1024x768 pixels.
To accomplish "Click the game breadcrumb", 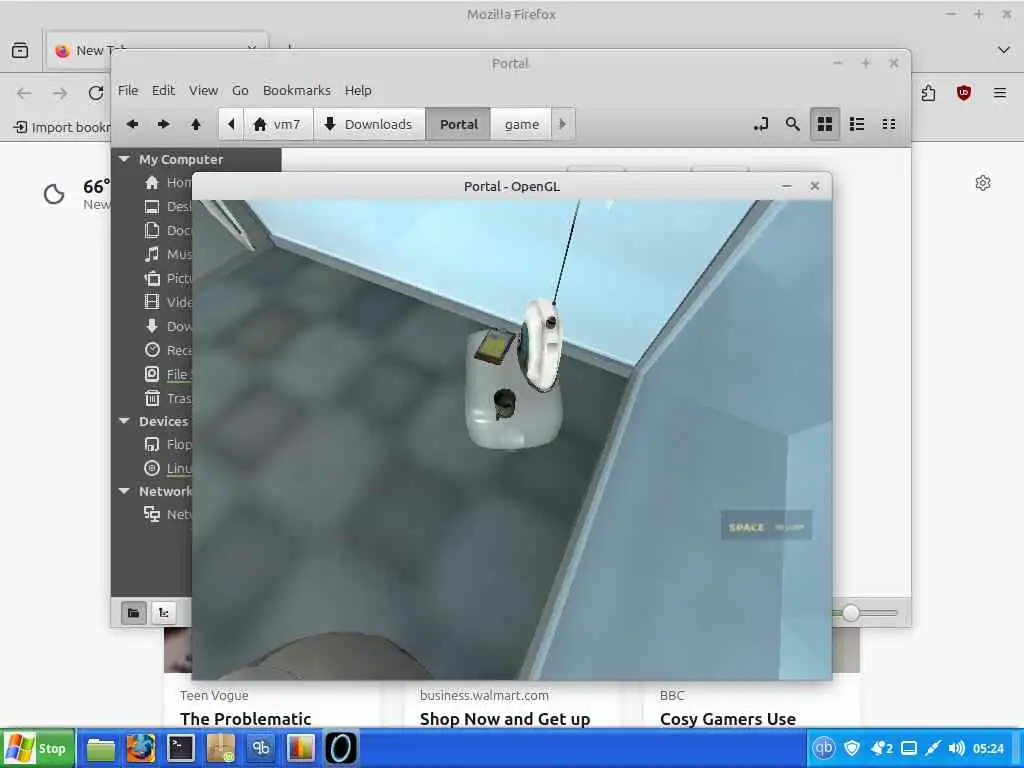I will (521, 124).
